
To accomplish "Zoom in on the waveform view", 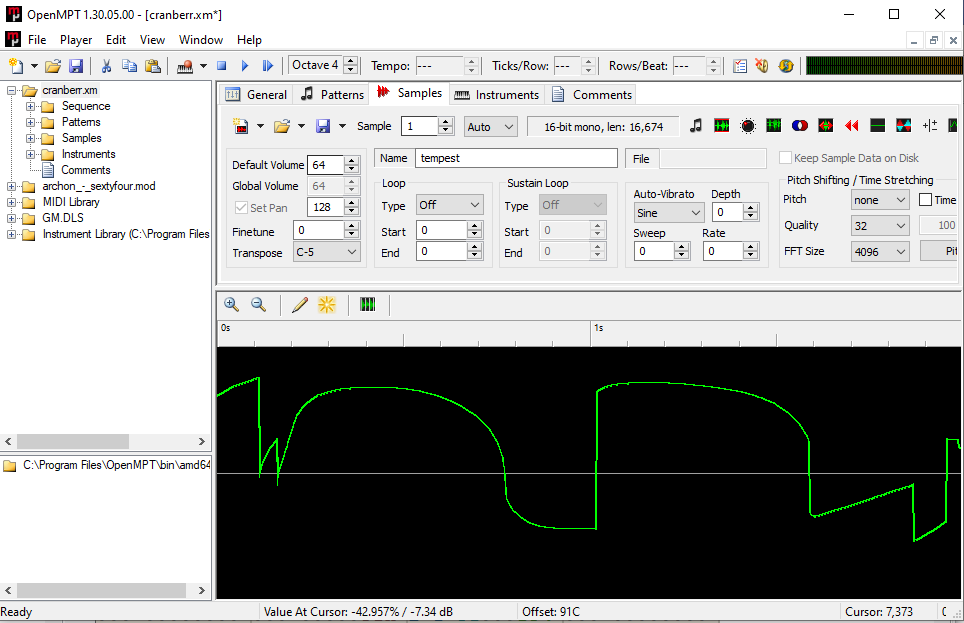I will pyautogui.click(x=232, y=304).
